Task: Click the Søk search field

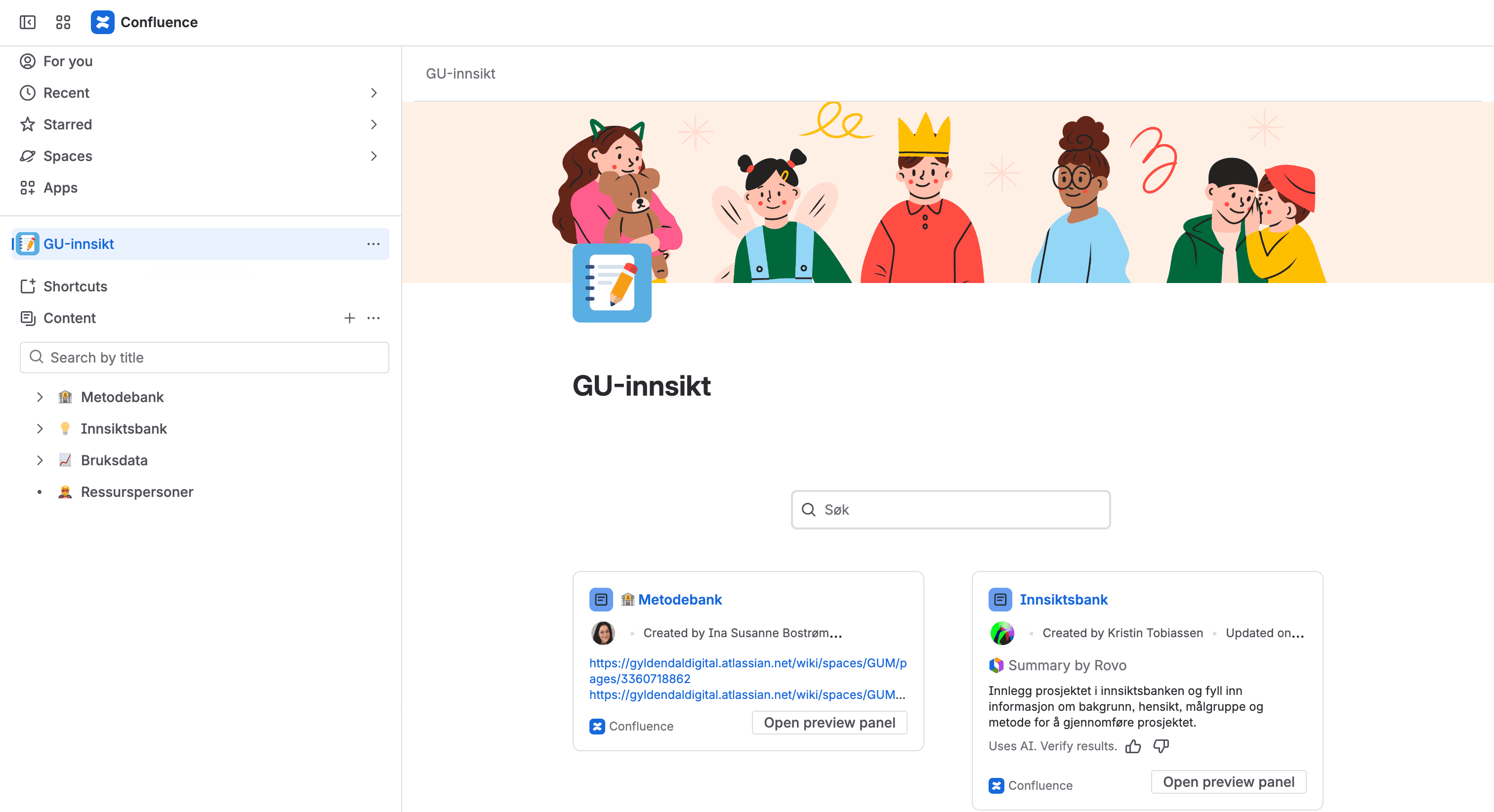Action: tap(951, 510)
